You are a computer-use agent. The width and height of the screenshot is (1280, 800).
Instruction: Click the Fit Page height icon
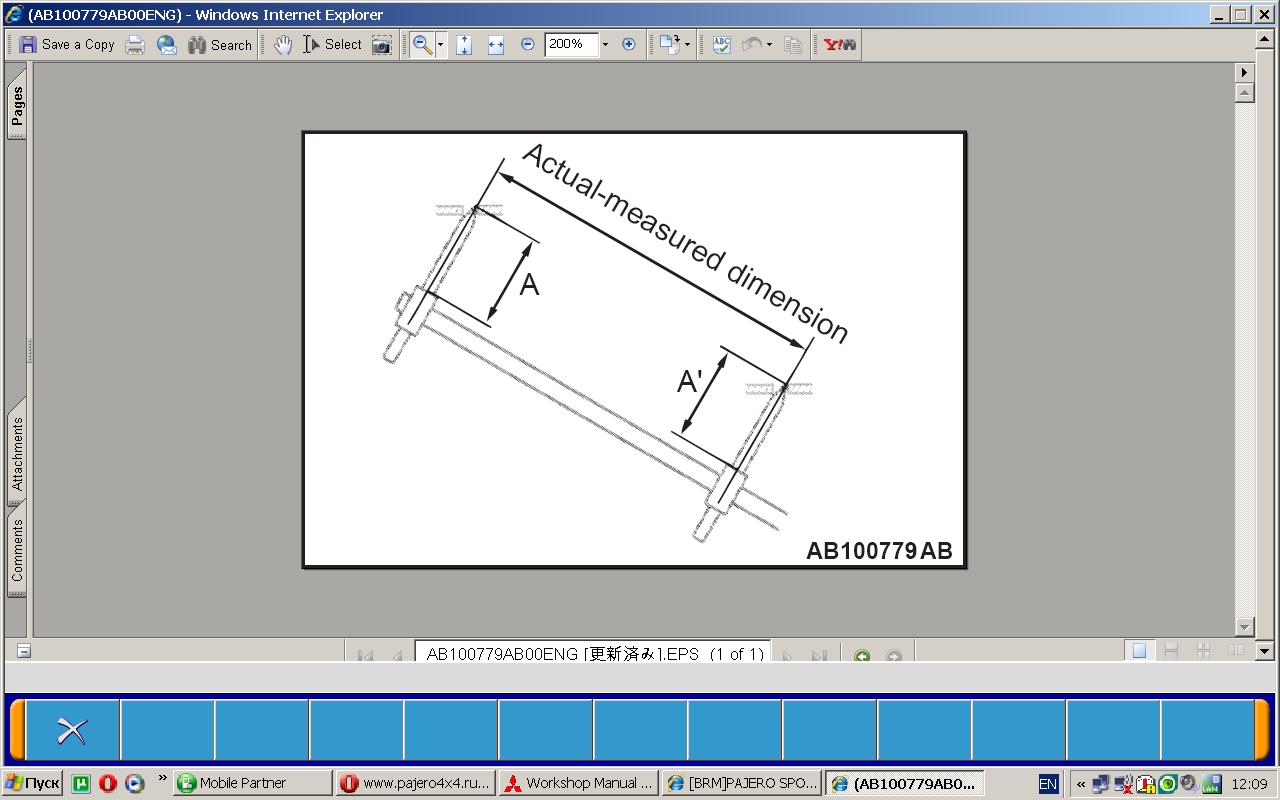pyautogui.click(x=464, y=44)
